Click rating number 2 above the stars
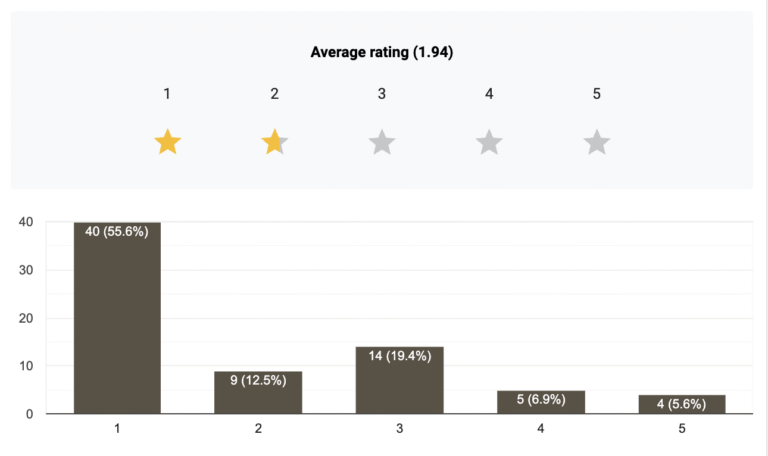The width and height of the screenshot is (768, 456). click(x=274, y=94)
